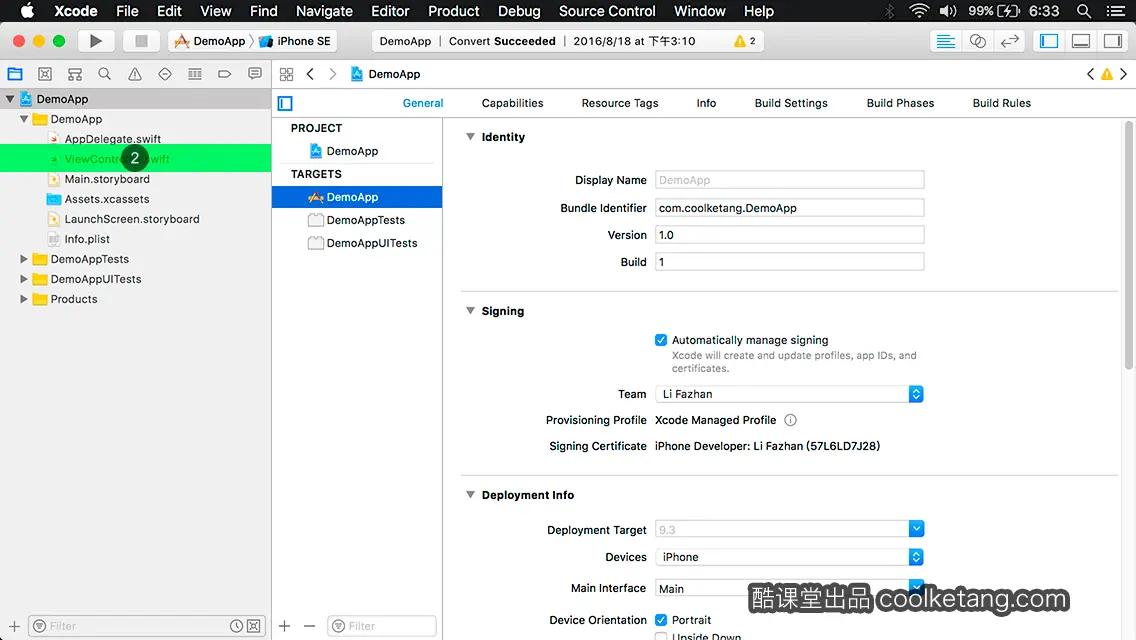Show the find navigator magnifier
Screen dimensions: 1136x640
[104, 74]
